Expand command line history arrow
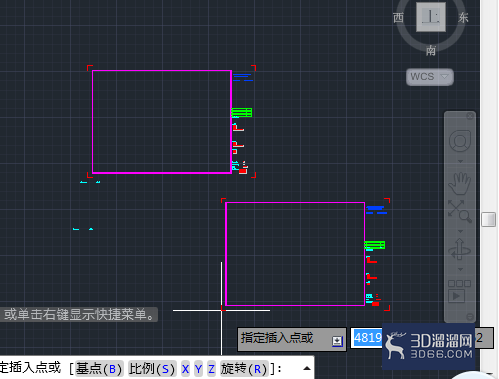Image resolution: width=499 pixels, height=379 pixels. click(x=307, y=368)
